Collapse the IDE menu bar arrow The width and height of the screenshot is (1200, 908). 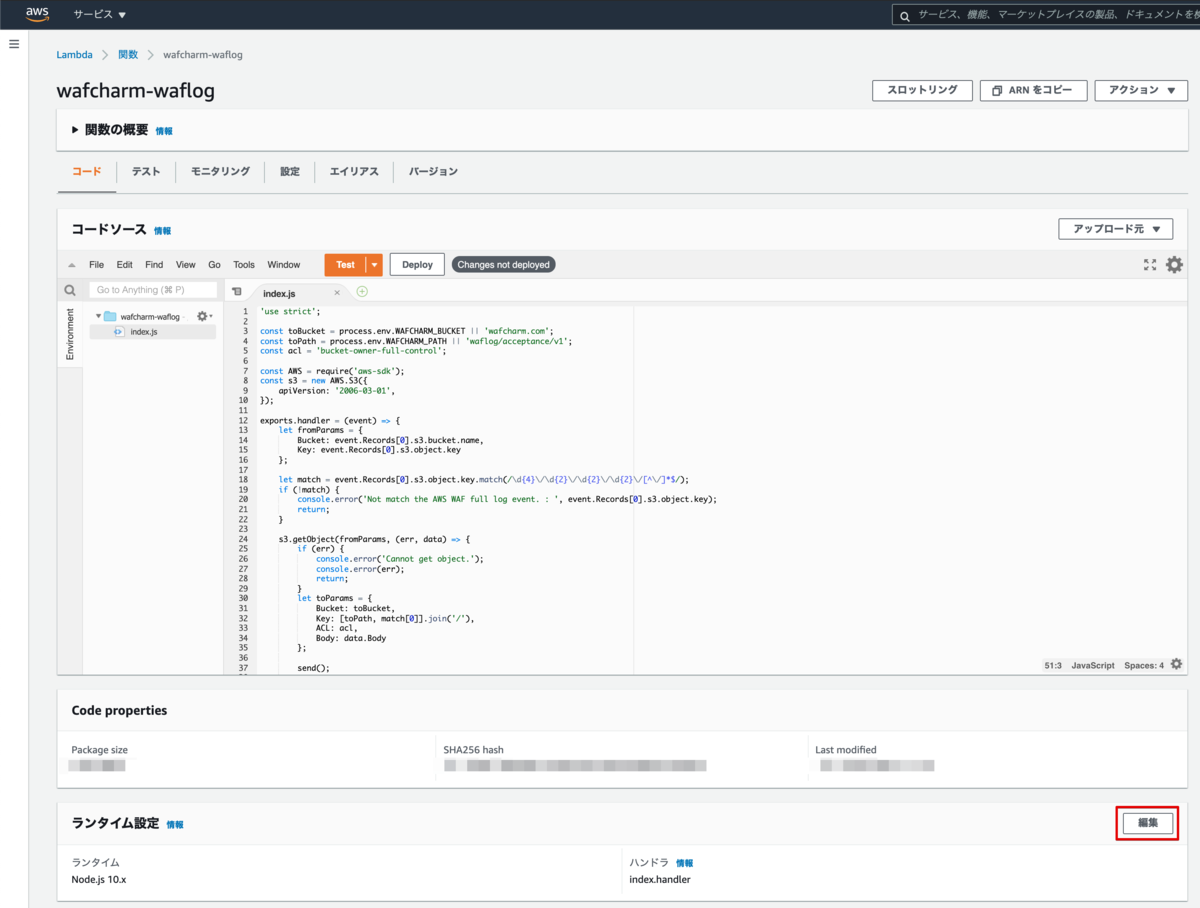pyautogui.click(x=71, y=265)
